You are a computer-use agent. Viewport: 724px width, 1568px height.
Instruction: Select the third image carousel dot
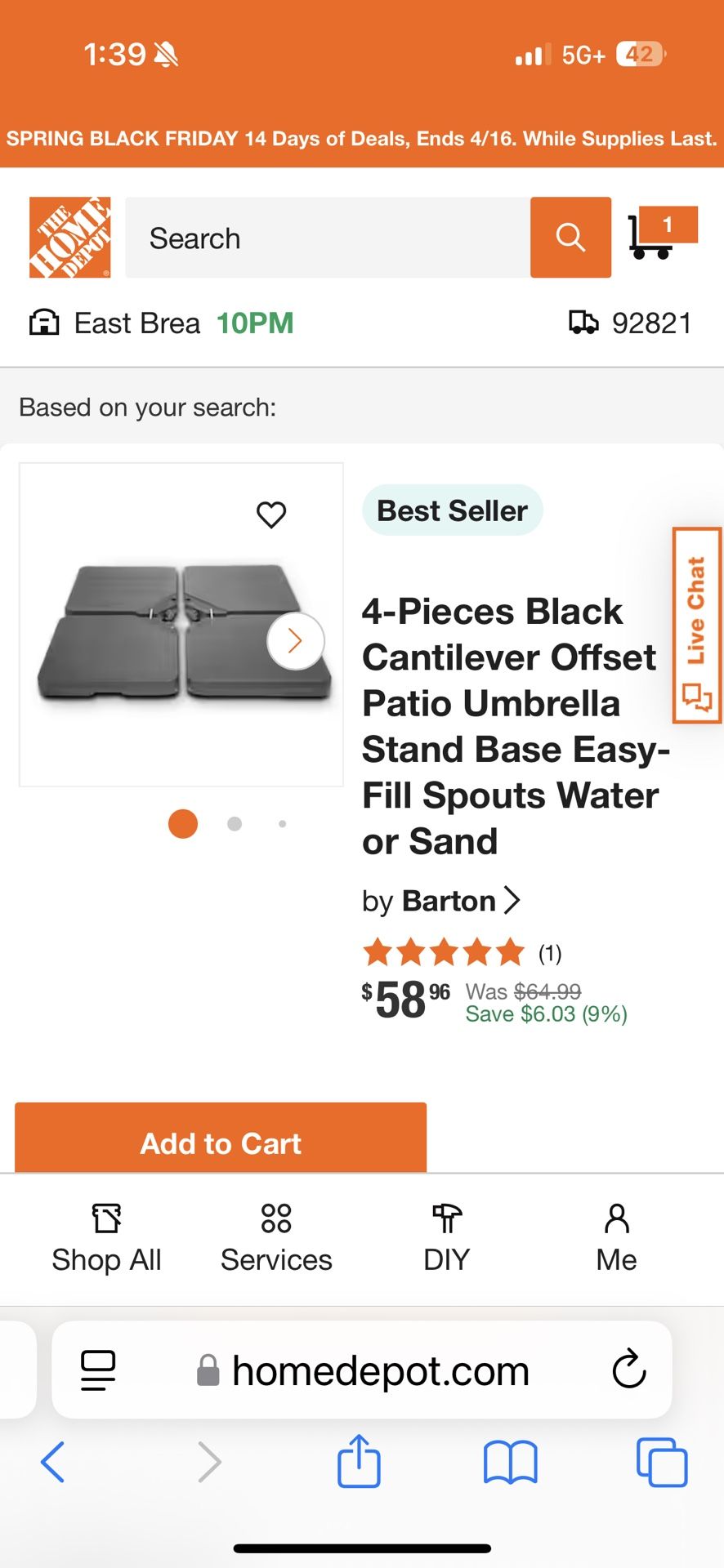pyautogui.click(x=282, y=824)
